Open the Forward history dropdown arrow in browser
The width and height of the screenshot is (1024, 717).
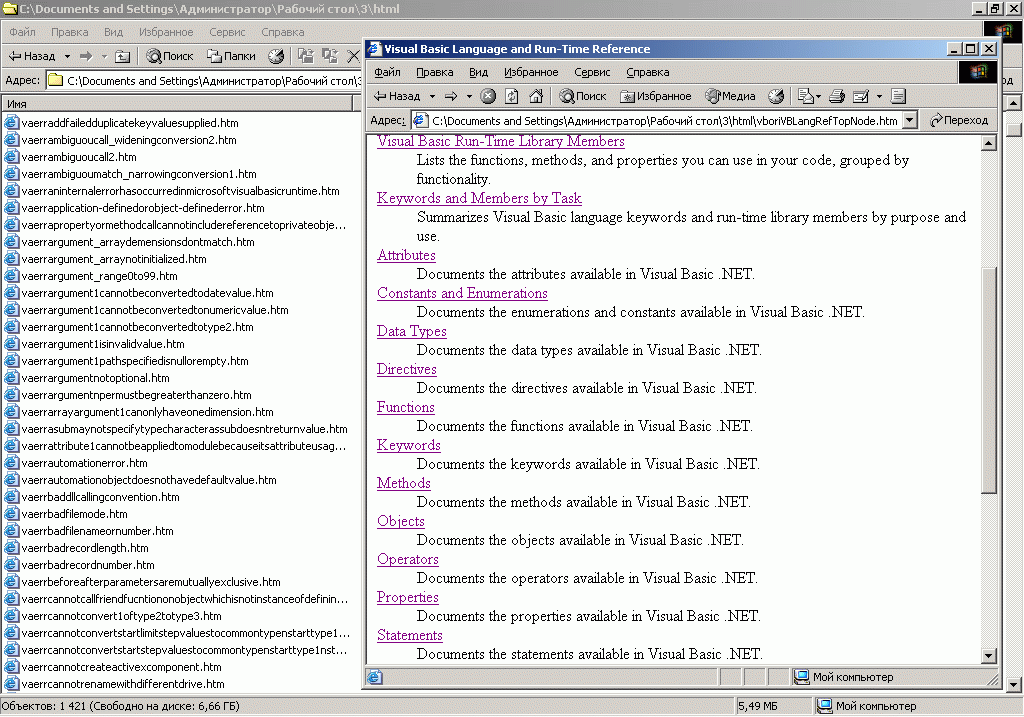coord(469,96)
